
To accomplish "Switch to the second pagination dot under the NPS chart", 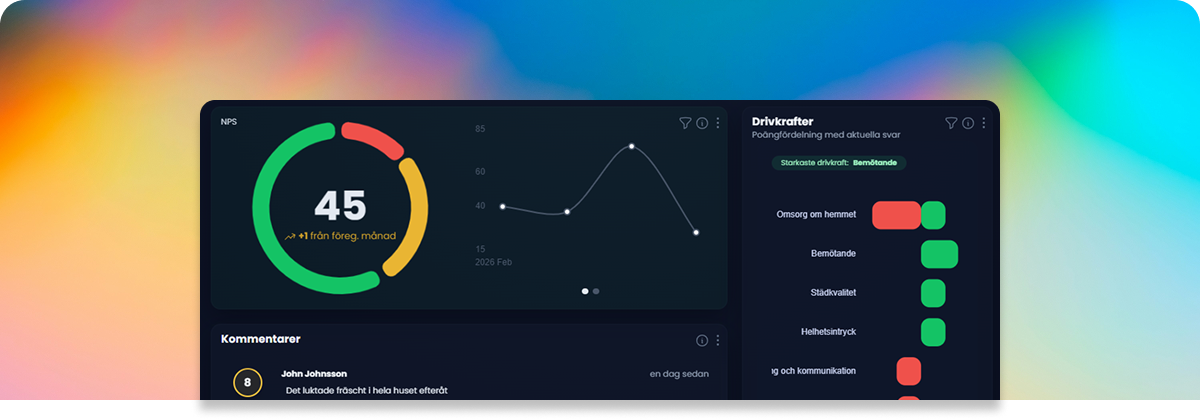I will tap(596, 291).
